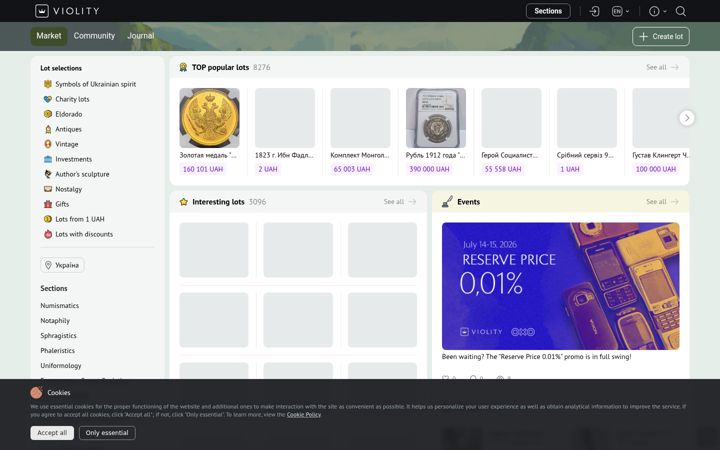The width and height of the screenshot is (720, 450).
Task: Open the Sections button in header
Action: [x=548, y=11]
